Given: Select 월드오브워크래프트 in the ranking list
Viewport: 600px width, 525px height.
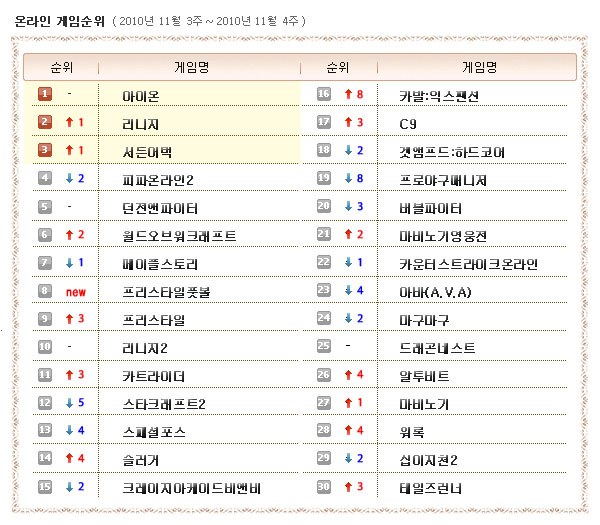Looking at the screenshot, I should 179,236.
